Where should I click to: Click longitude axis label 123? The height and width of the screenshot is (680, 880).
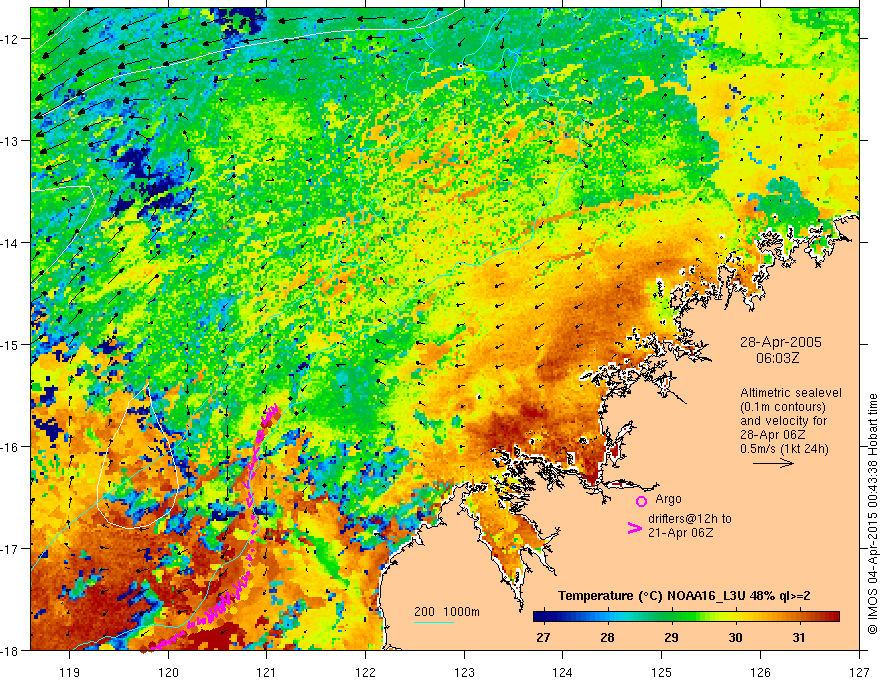click(464, 672)
